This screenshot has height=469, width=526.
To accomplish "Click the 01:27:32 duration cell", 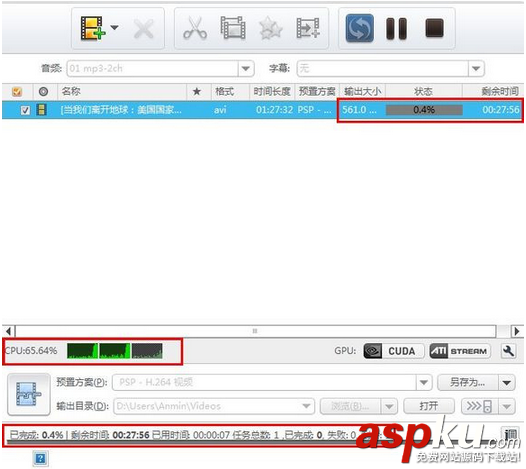I will pyautogui.click(x=274, y=110).
